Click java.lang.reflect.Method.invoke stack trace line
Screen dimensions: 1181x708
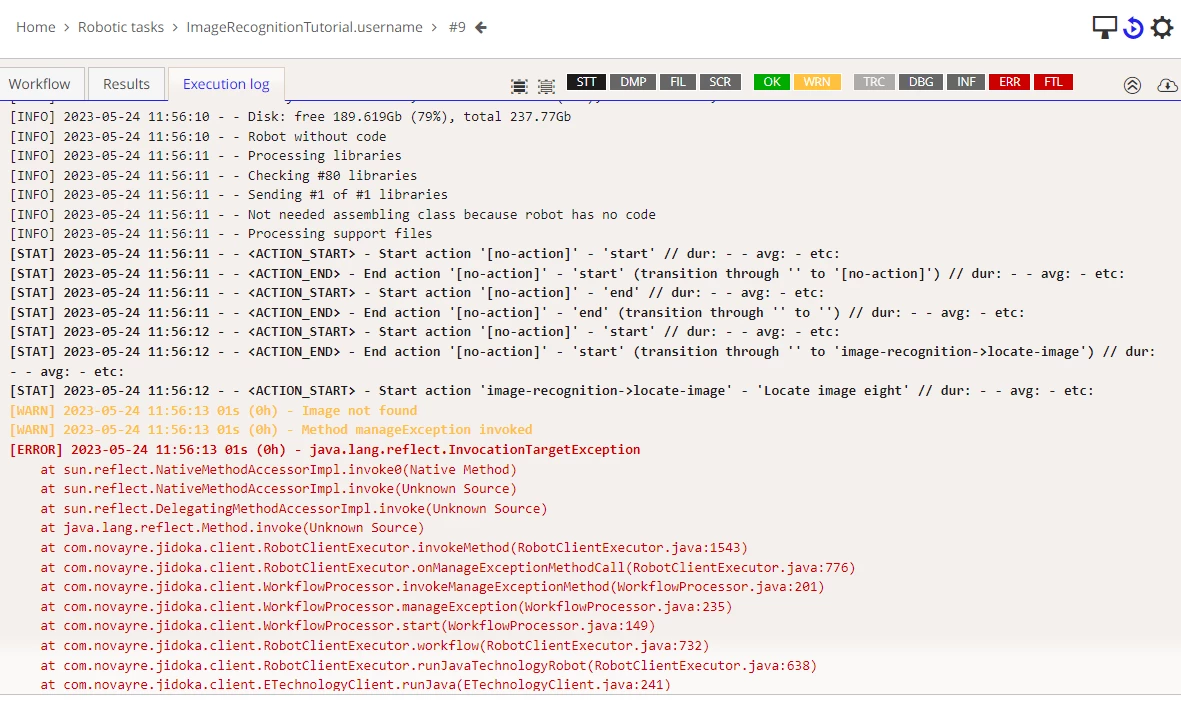point(232,528)
